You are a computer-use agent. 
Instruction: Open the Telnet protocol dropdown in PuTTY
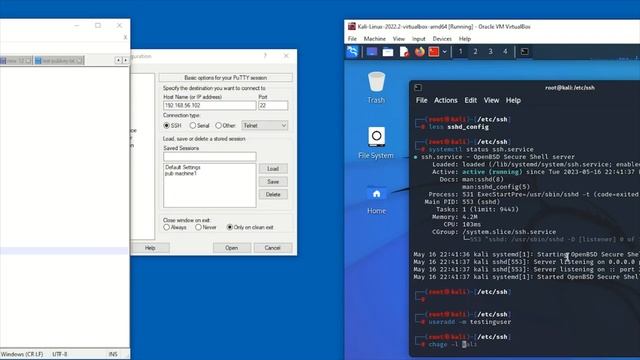264,126
